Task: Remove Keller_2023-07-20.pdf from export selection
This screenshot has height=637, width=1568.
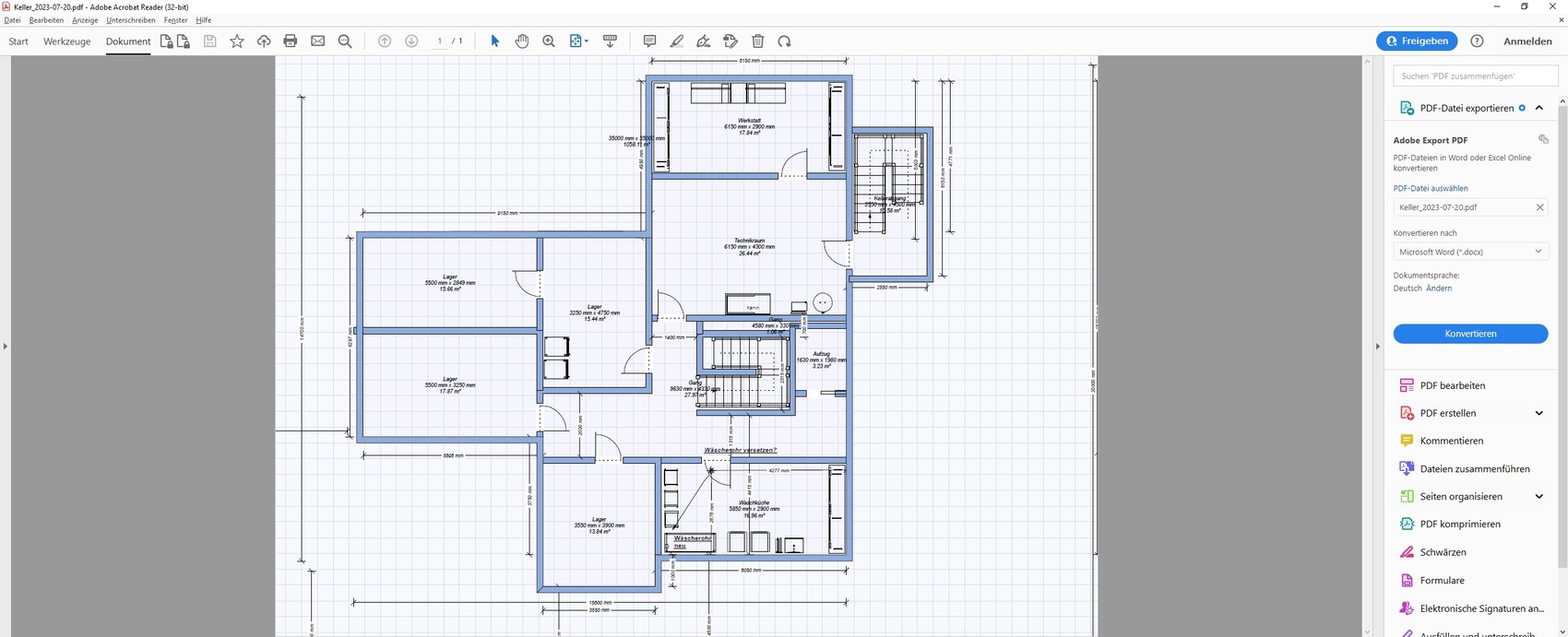Action: click(x=1539, y=207)
